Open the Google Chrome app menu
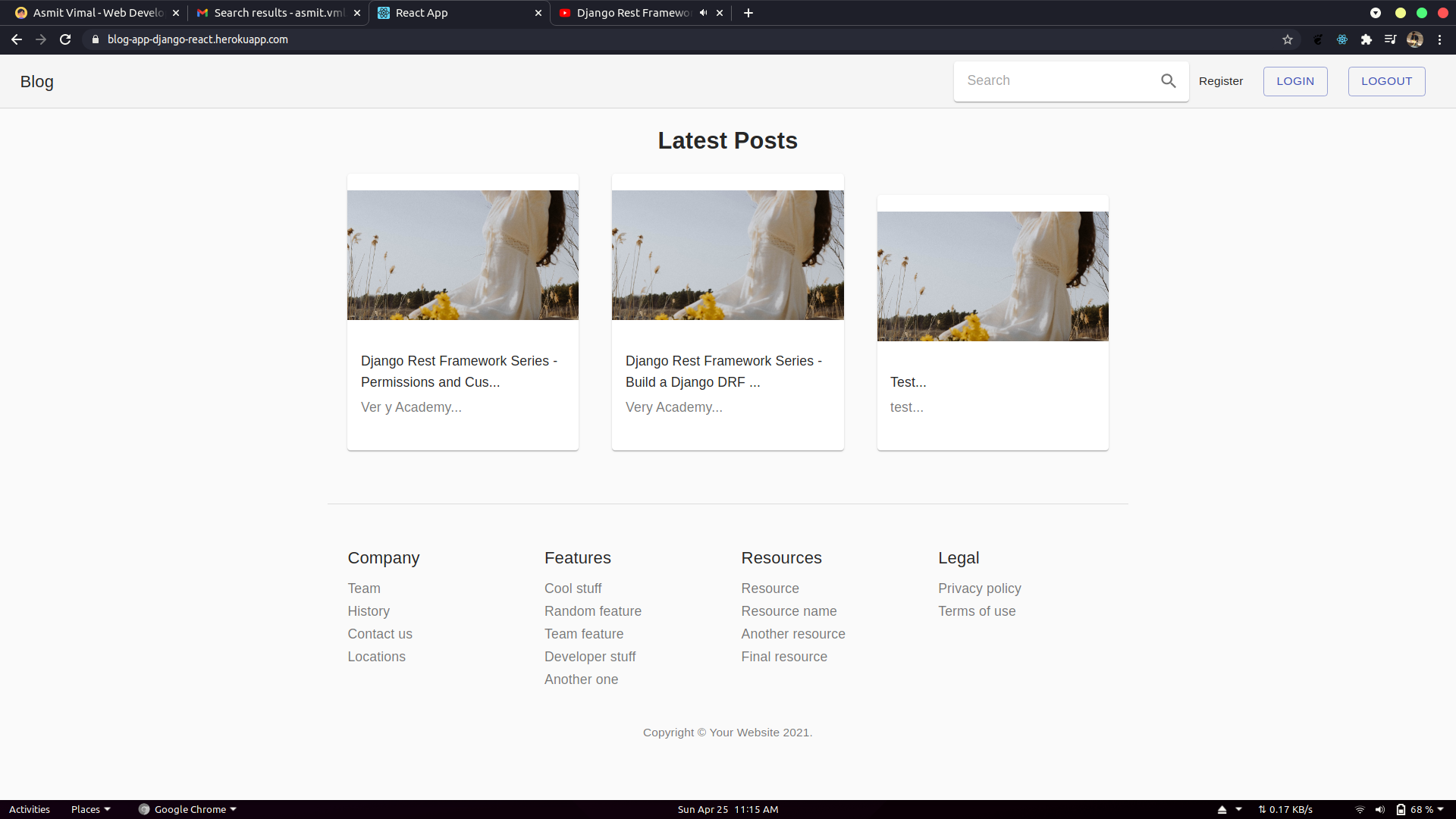1456x819 pixels. pos(188,810)
